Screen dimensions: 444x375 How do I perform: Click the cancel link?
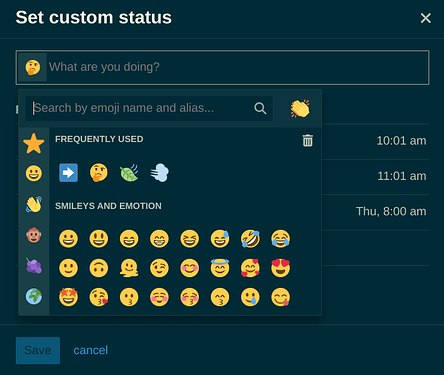click(x=91, y=350)
